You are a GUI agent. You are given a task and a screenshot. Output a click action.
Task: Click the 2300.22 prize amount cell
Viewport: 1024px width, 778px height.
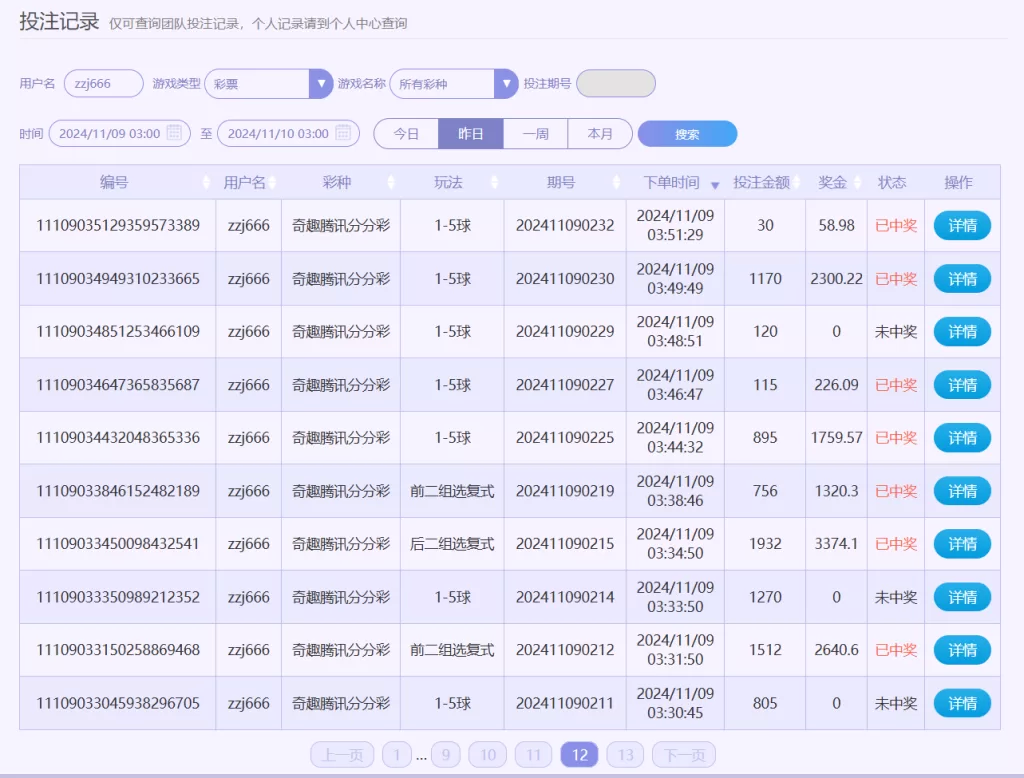point(837,279)
